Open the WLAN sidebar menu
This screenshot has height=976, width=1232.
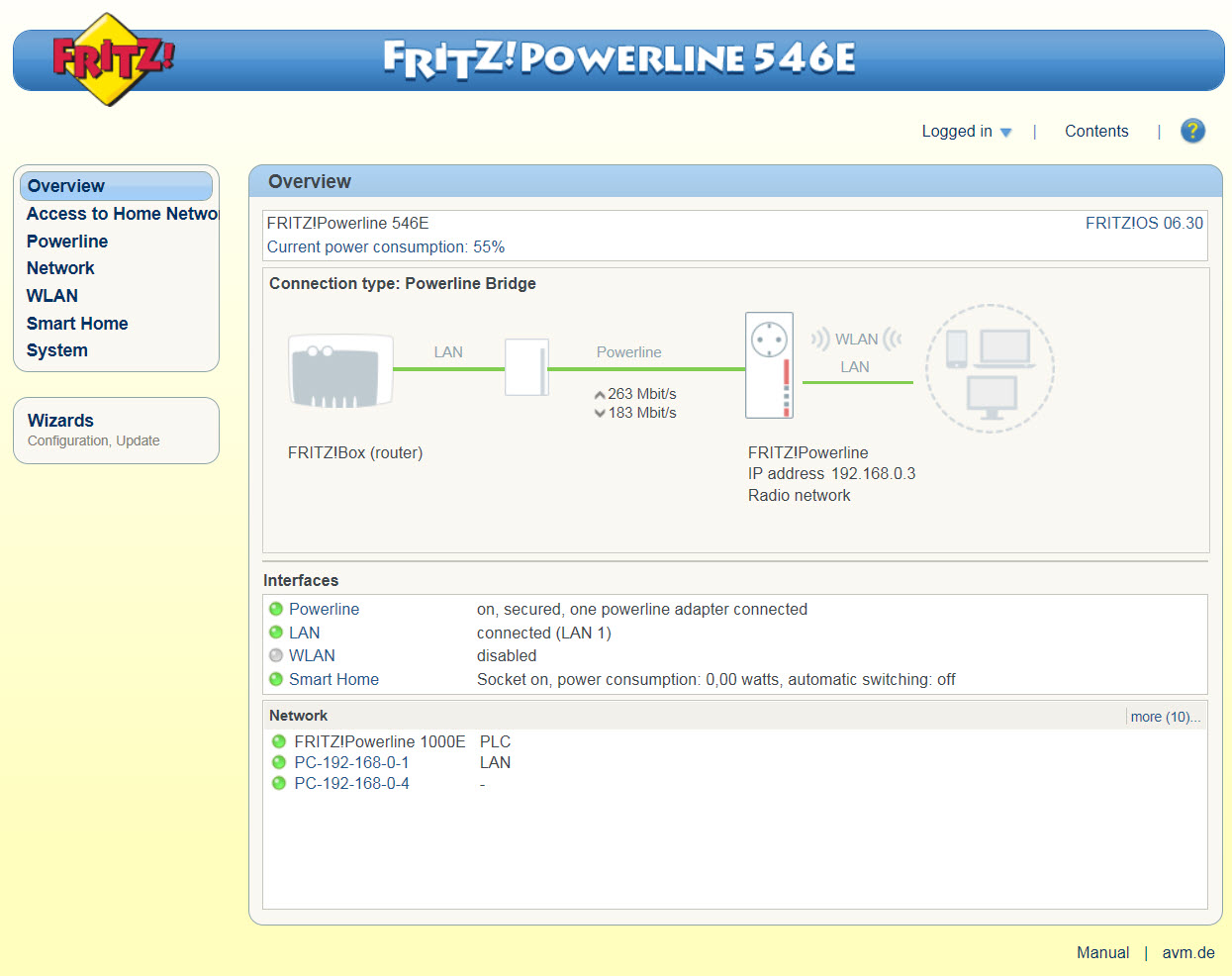click(x=52, y=296)
